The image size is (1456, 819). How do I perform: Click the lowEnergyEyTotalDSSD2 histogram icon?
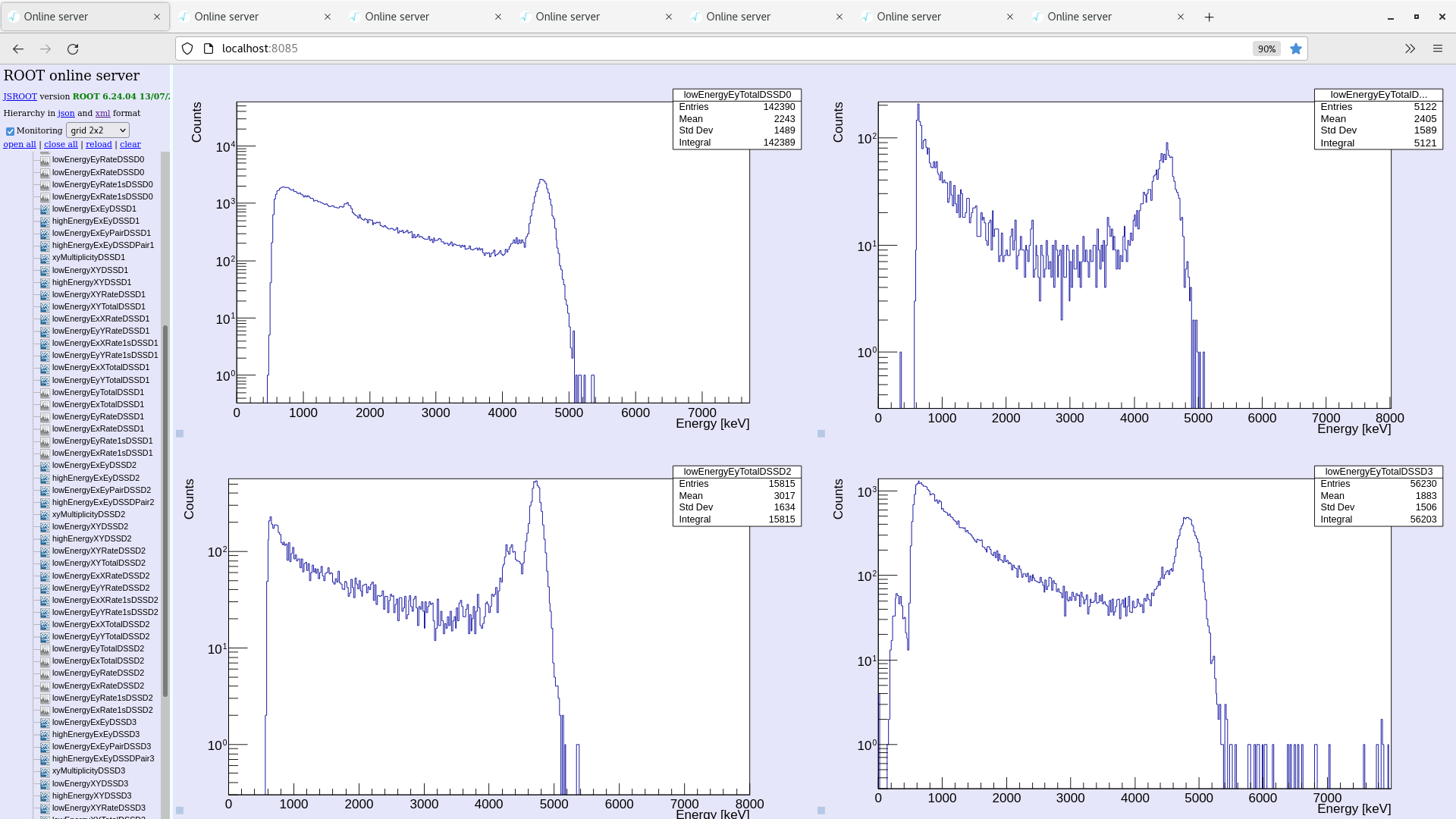tap(45, 649)
